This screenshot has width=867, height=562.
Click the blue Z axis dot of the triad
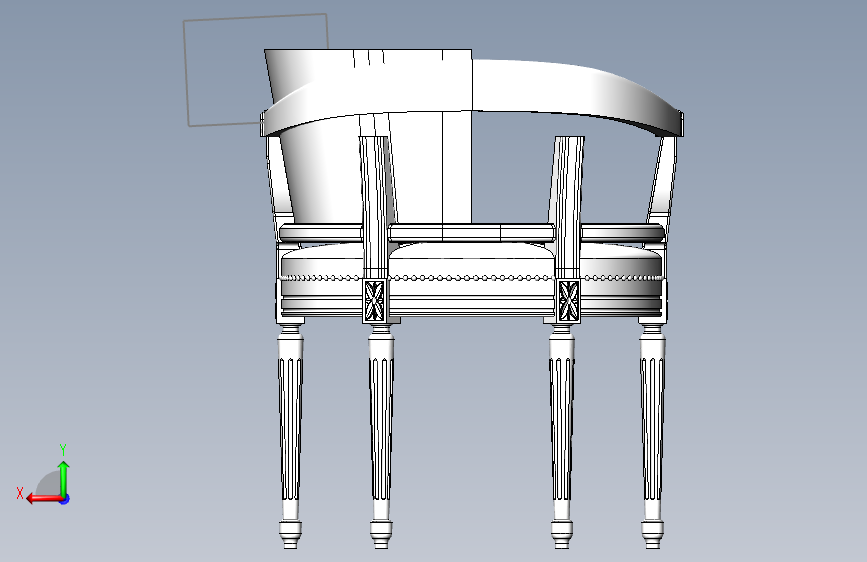(65, 499)
